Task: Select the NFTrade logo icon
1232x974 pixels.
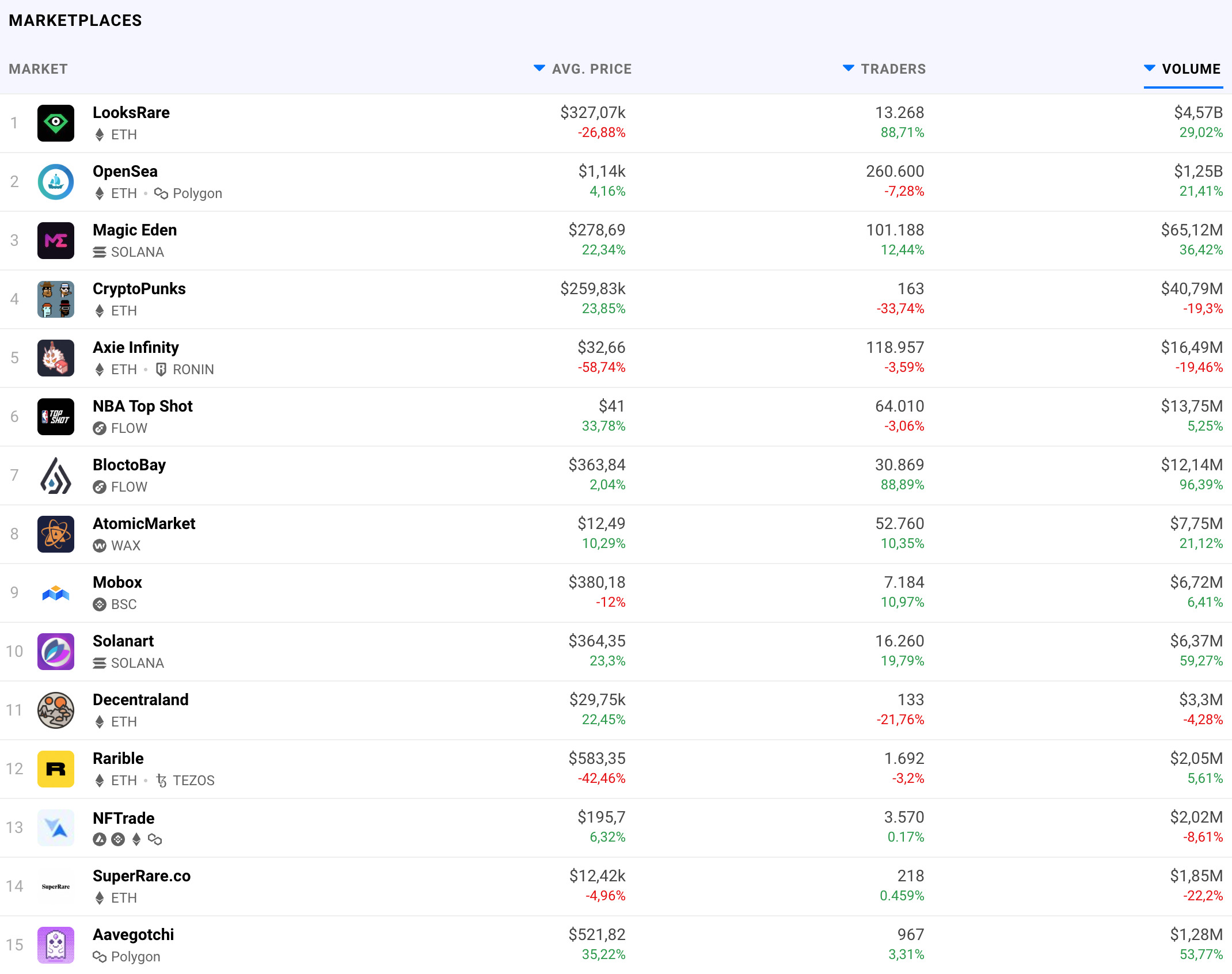Action: coord(56,828)
